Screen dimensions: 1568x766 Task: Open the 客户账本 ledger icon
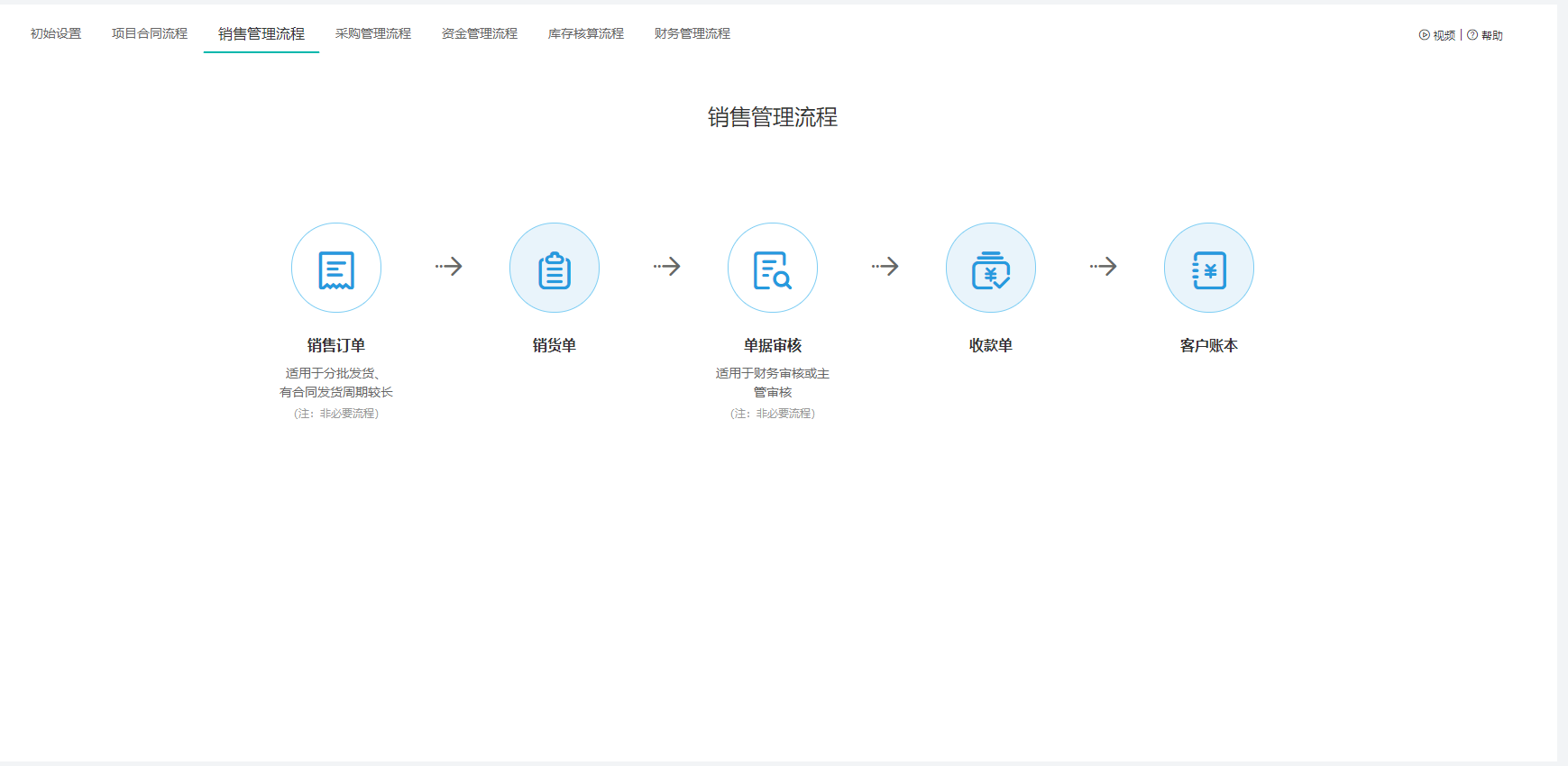pos(1209,268)
